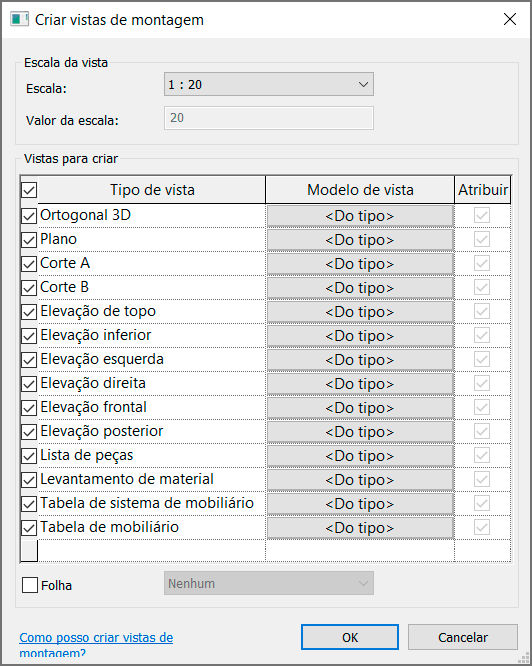
Task: Toggle Atribuir checkbox for Ortogonal 3D
Action: point(482,215)
